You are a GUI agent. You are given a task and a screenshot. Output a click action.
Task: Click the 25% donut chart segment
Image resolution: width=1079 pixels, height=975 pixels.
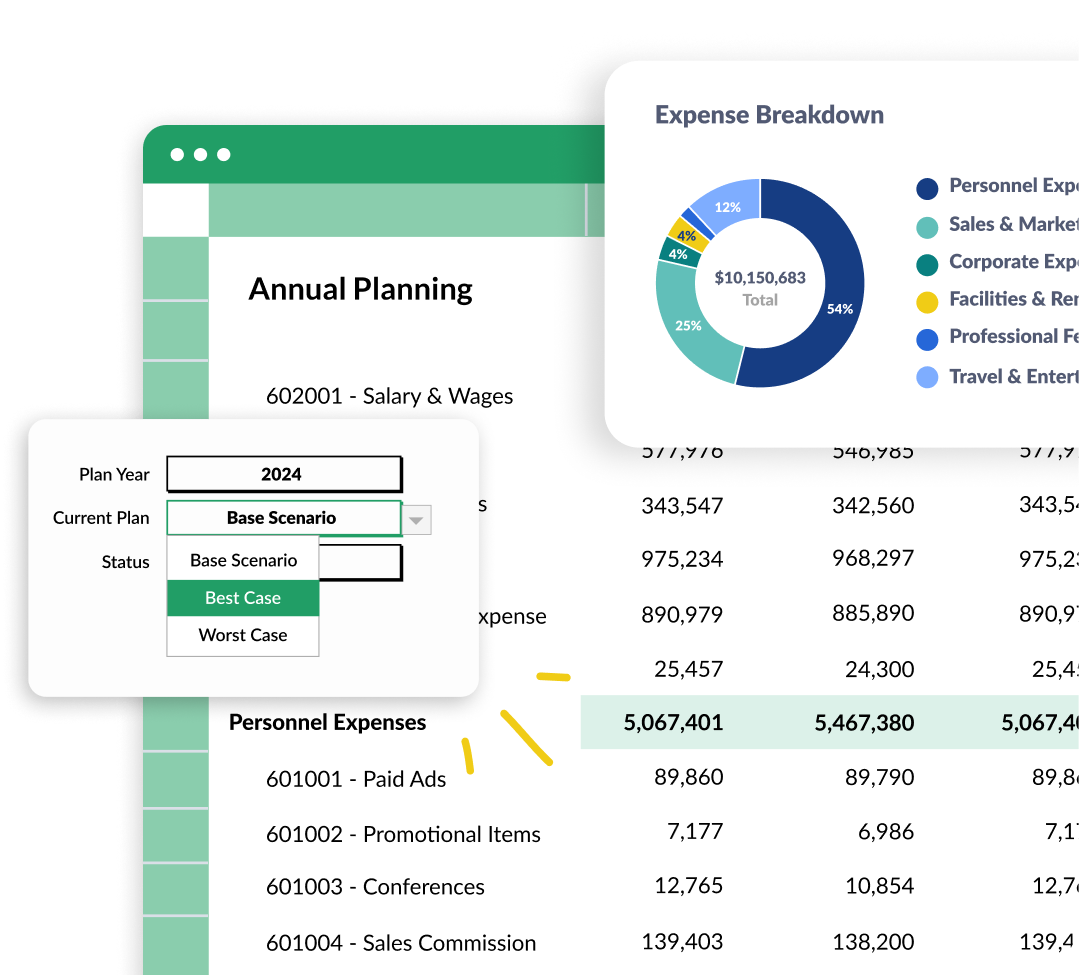688,325
